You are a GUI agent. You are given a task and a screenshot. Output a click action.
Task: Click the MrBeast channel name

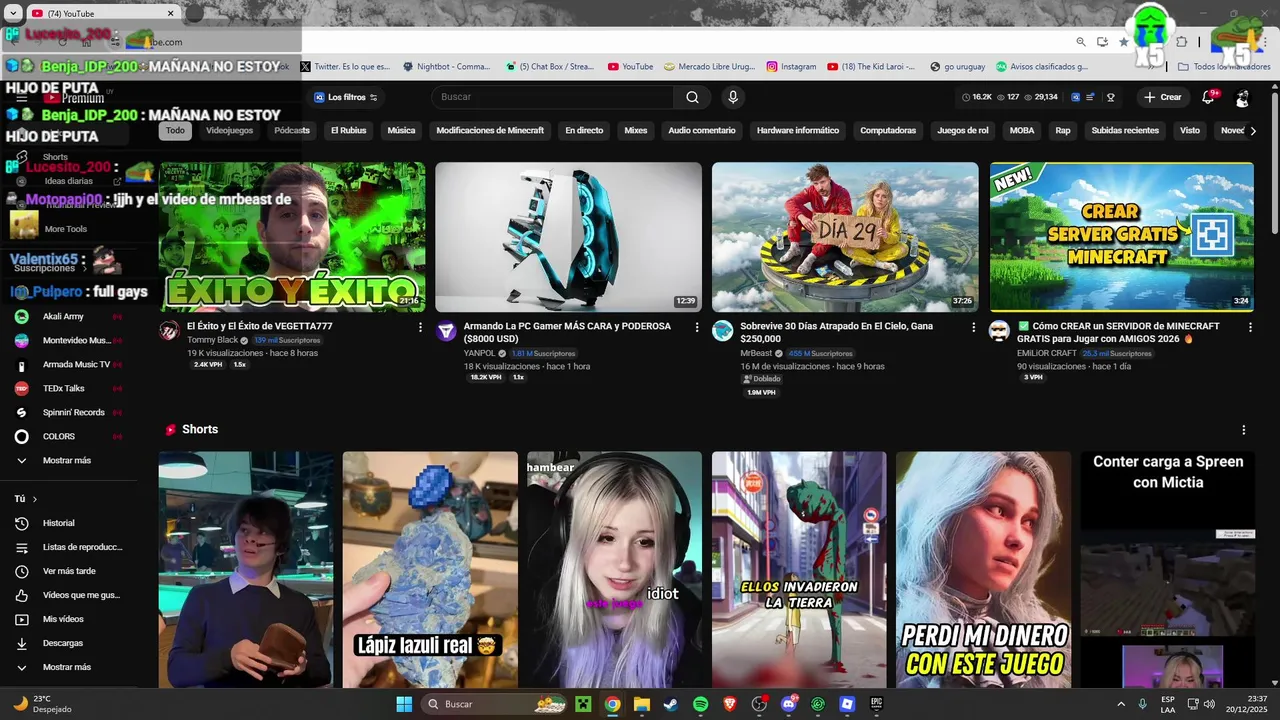(x=756, y=353)
